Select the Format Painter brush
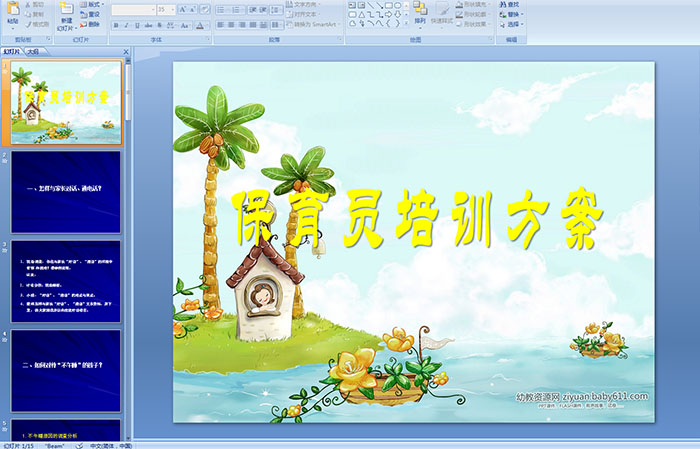This screenshot has width=700, height=449. point(28,24)
